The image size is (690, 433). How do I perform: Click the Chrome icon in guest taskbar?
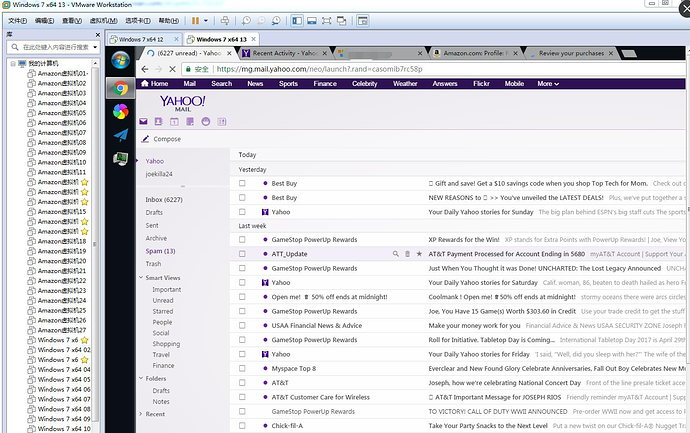[x=120, y=87]
